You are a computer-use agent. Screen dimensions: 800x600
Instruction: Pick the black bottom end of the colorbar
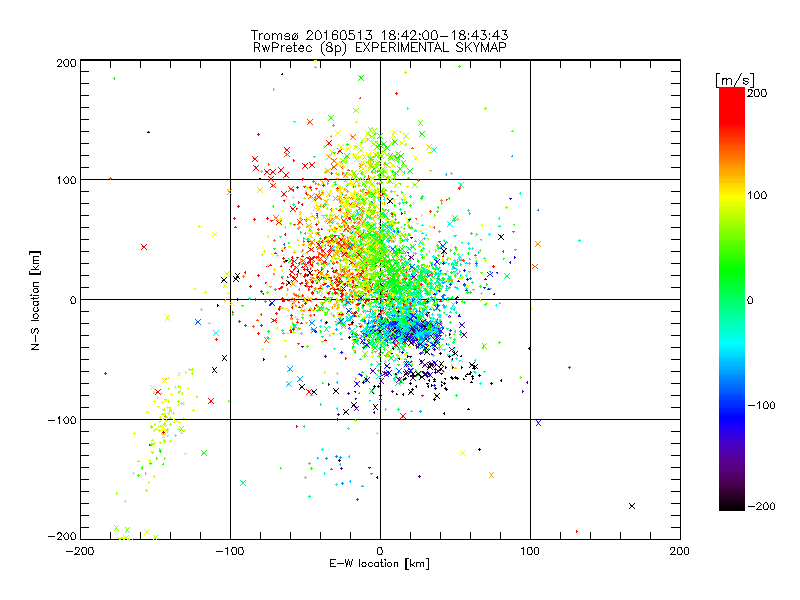pos(732,505)
